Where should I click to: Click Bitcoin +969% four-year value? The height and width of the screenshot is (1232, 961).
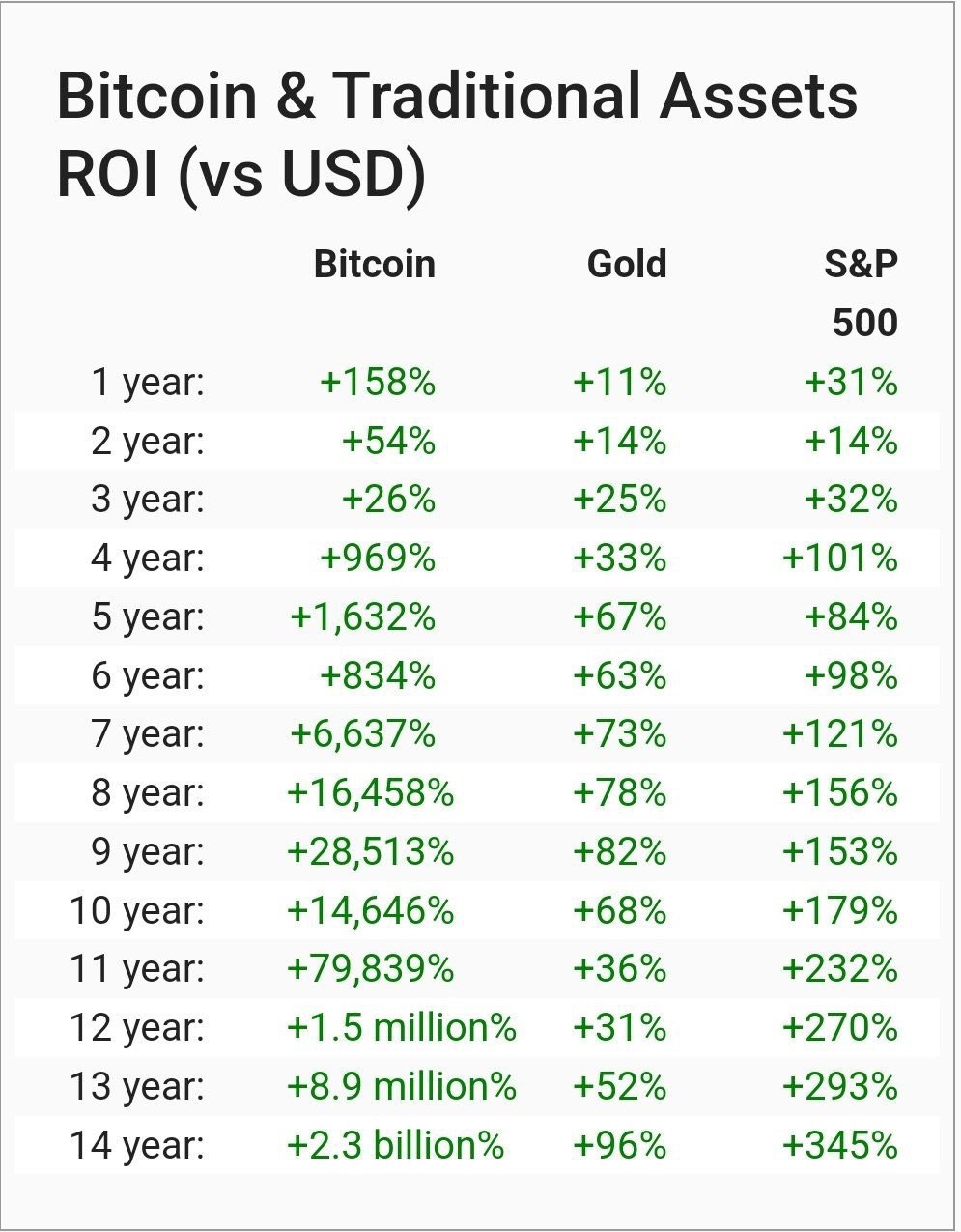(378, 559)
